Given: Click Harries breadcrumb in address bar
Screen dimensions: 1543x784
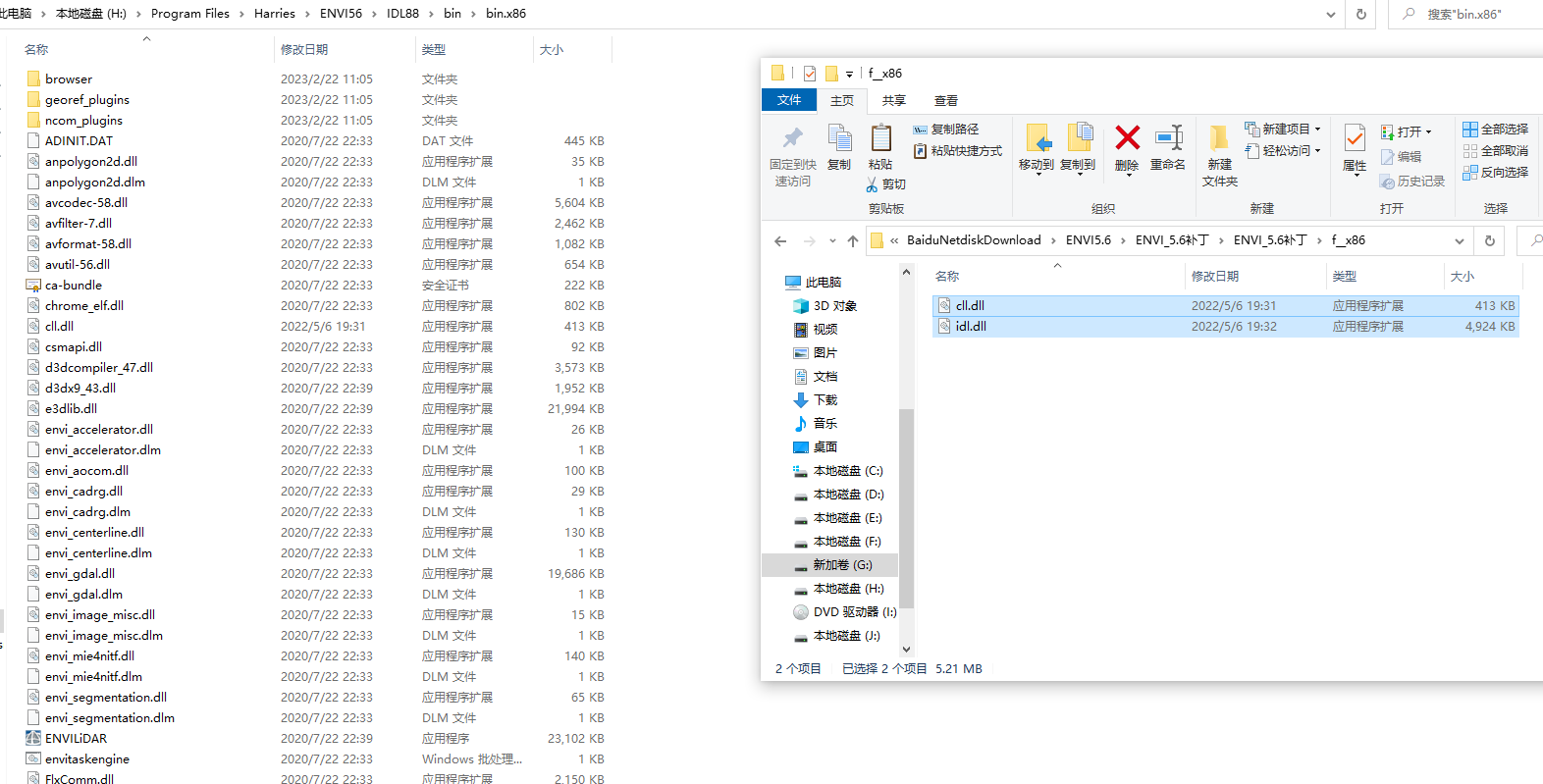Looking at the screenshot, I should coord(275,14).
